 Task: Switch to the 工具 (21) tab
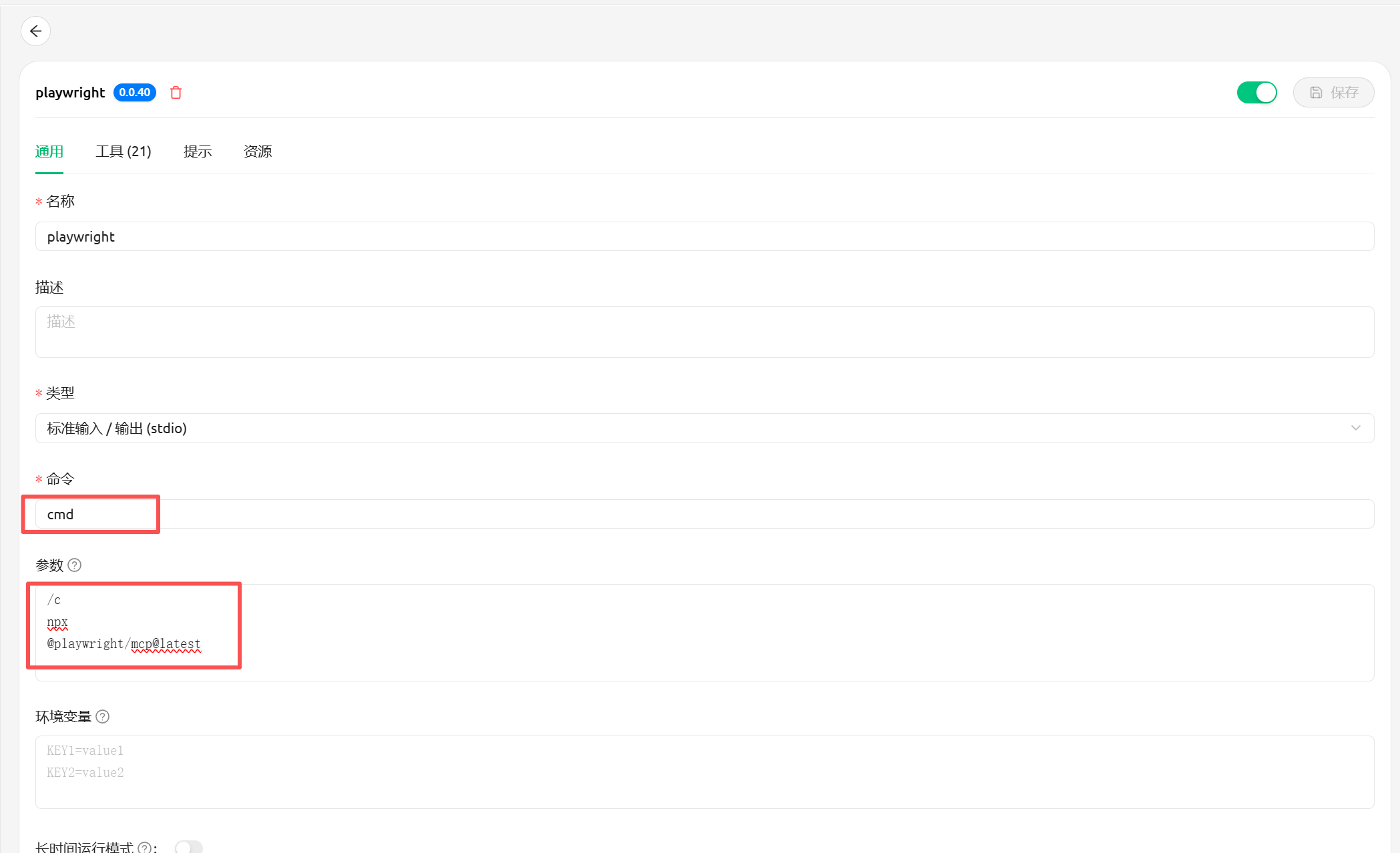click(x=124, y=152)
